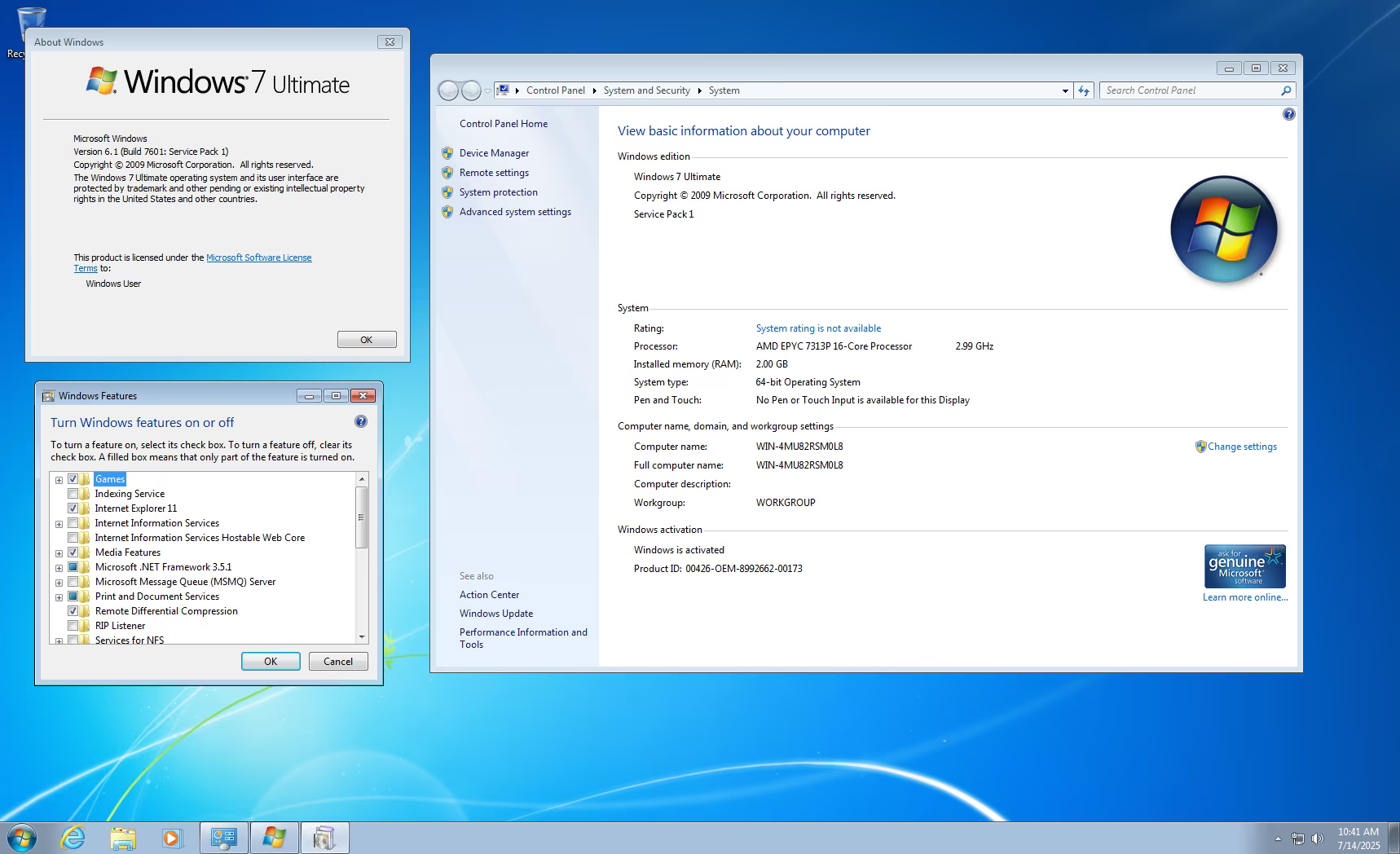The width and height of the screenshot is (1400, 854).
Task: Go to Control Panel breadcrumb item
Action: tap(555, 90)
